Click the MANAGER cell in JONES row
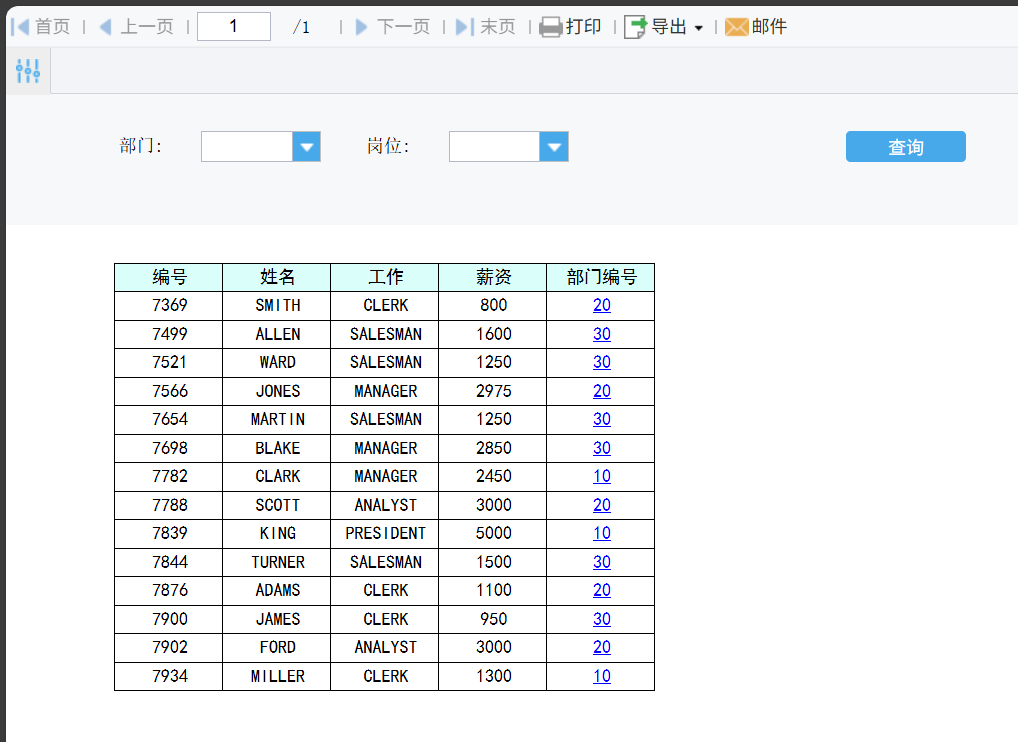 (x=385, y=391)
